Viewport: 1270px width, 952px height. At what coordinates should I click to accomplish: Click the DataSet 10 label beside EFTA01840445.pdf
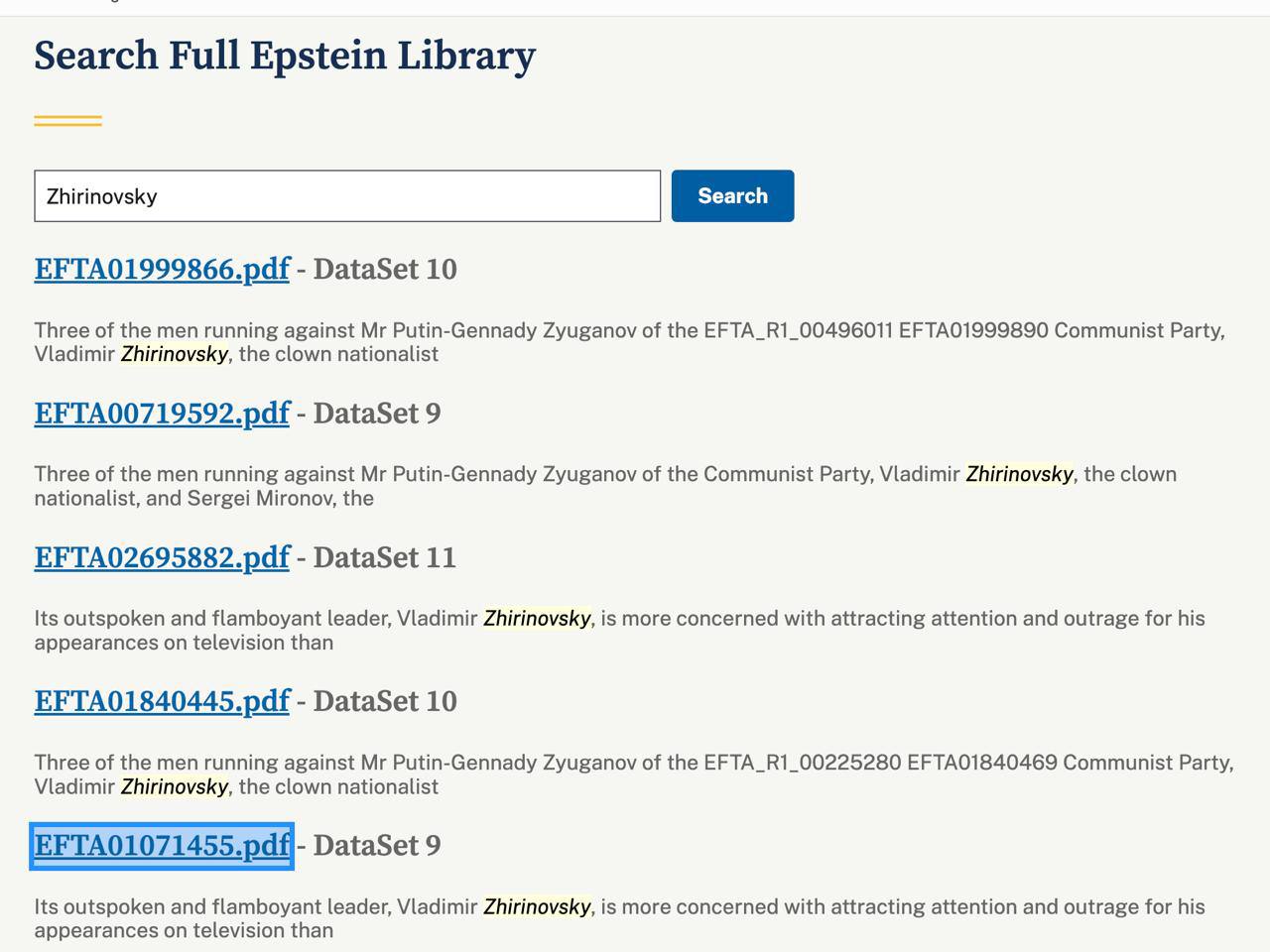(385, 701)
